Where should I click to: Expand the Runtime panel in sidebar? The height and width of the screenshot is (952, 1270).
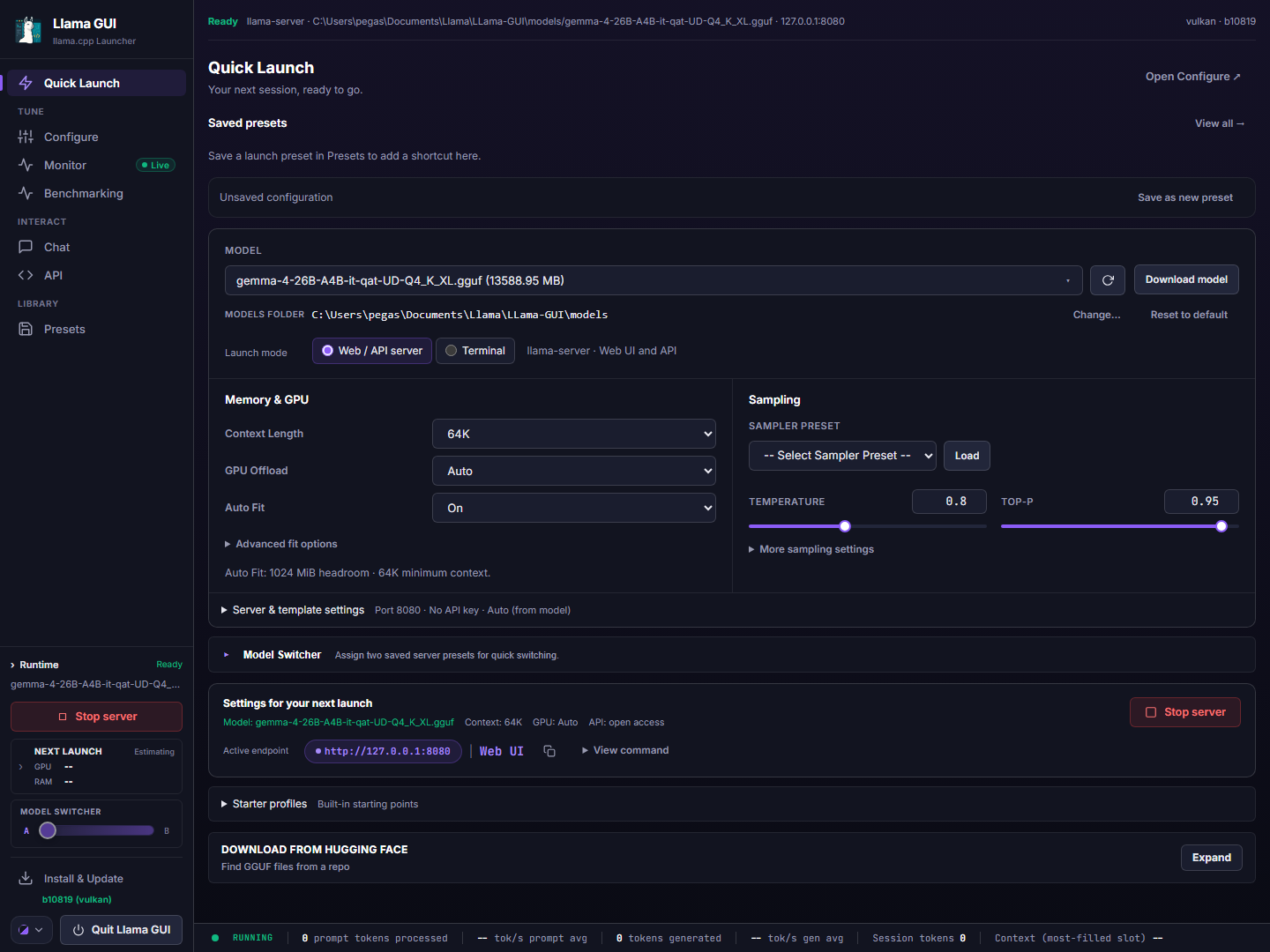coord(34,665)
